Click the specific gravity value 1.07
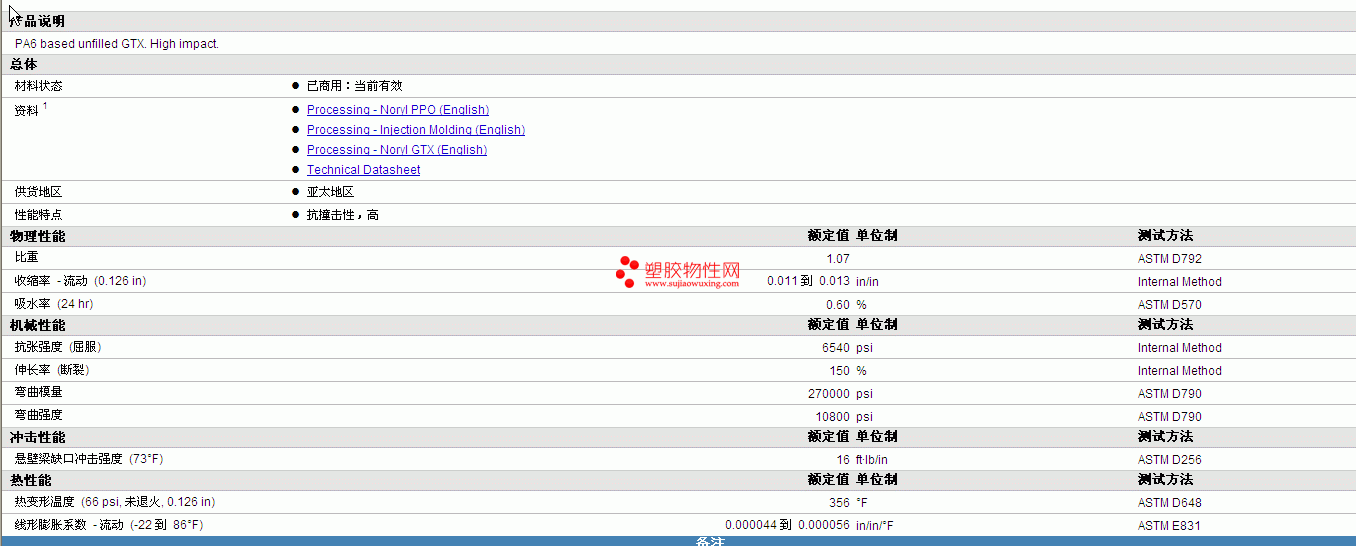Viewport: 1356px width, 546px height. [x=838, y=259]
